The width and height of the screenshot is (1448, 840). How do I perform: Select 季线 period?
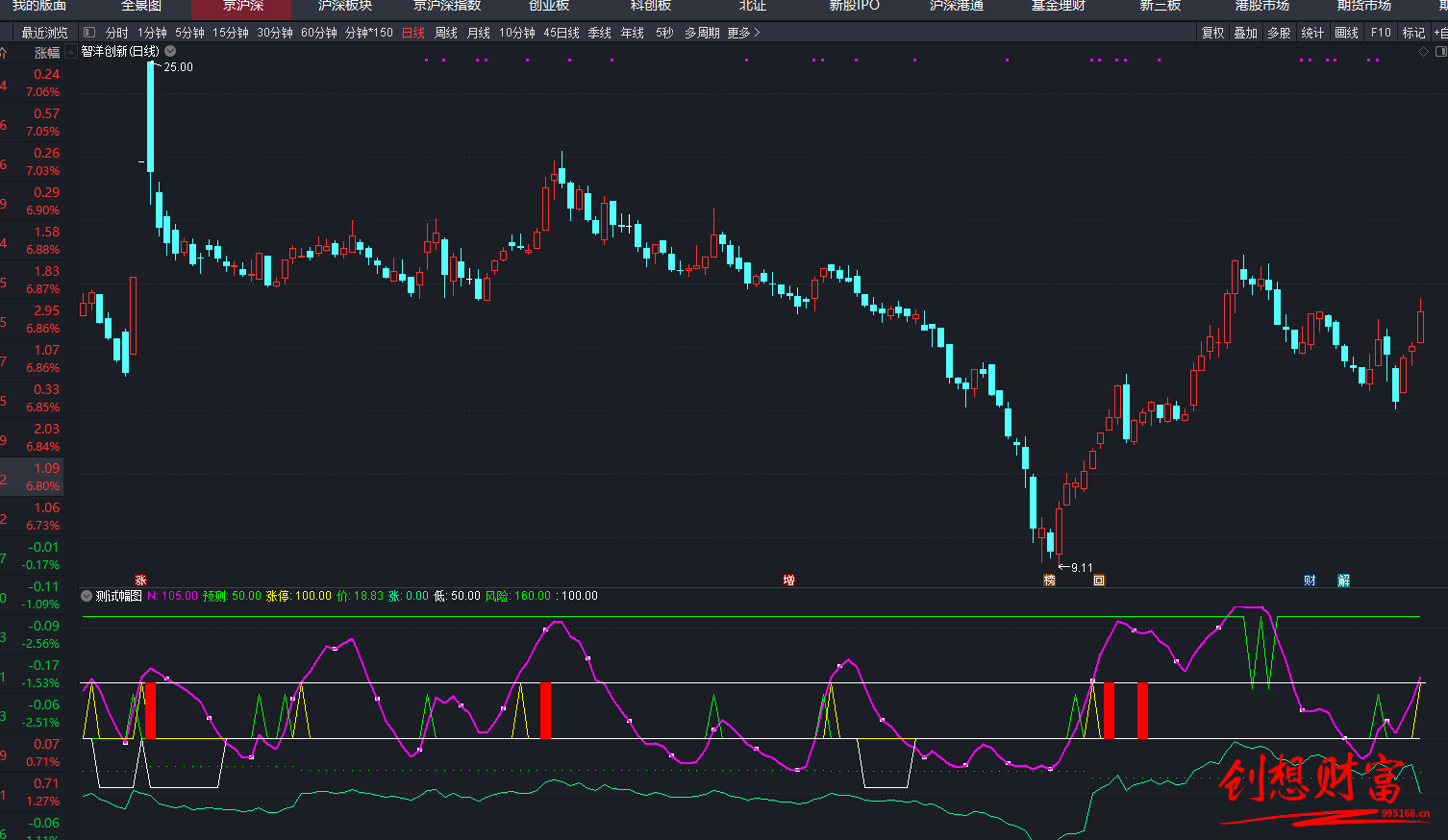tap(600, 33)
